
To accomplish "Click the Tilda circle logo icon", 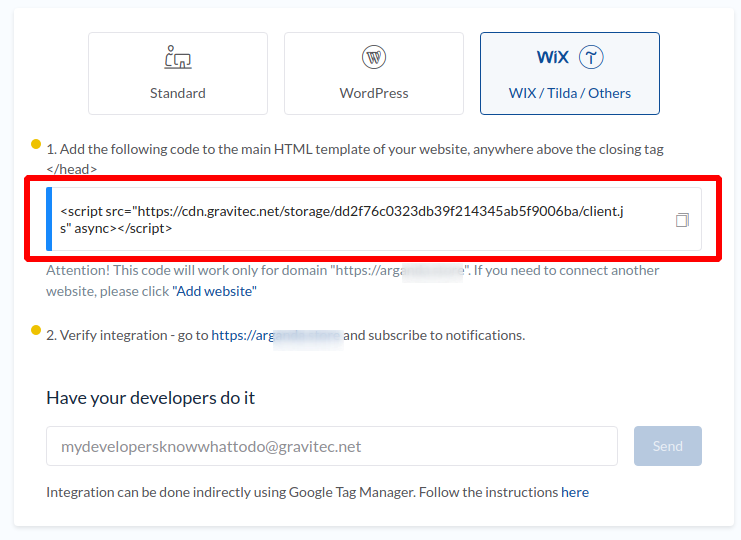I will coord(591,57).
